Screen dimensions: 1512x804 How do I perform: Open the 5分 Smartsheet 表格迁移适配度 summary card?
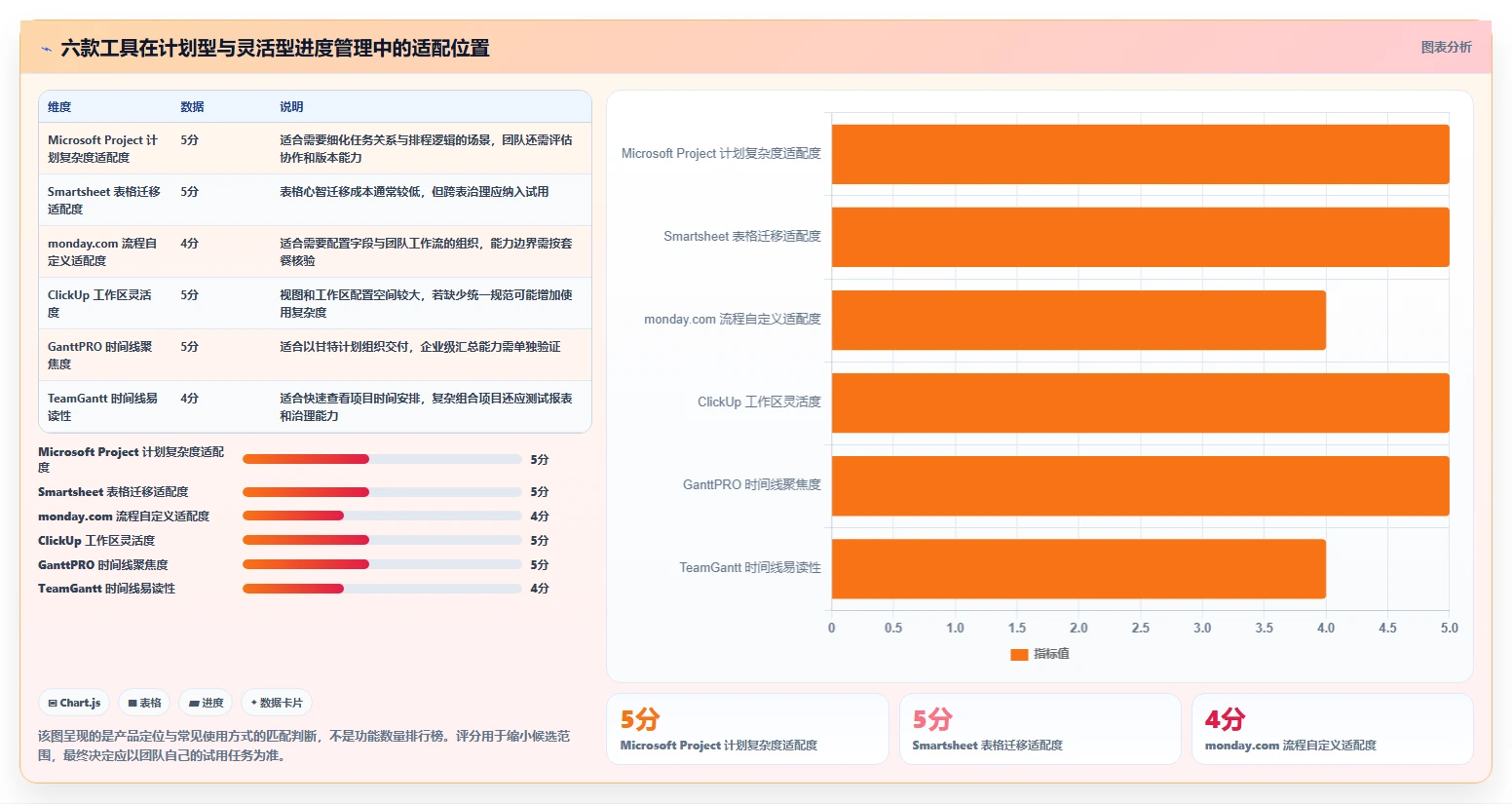click(x=1039, y=729)
